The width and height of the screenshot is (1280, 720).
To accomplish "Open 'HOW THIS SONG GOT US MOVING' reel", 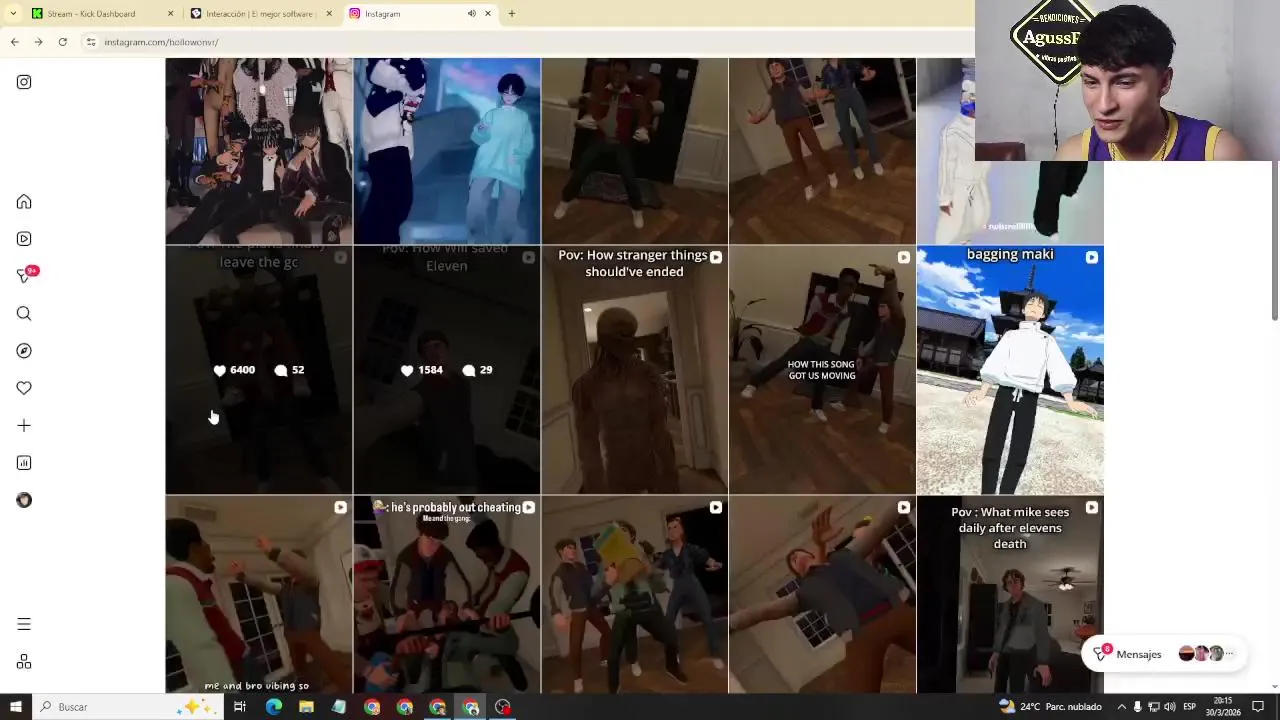I will pos(822,370).
